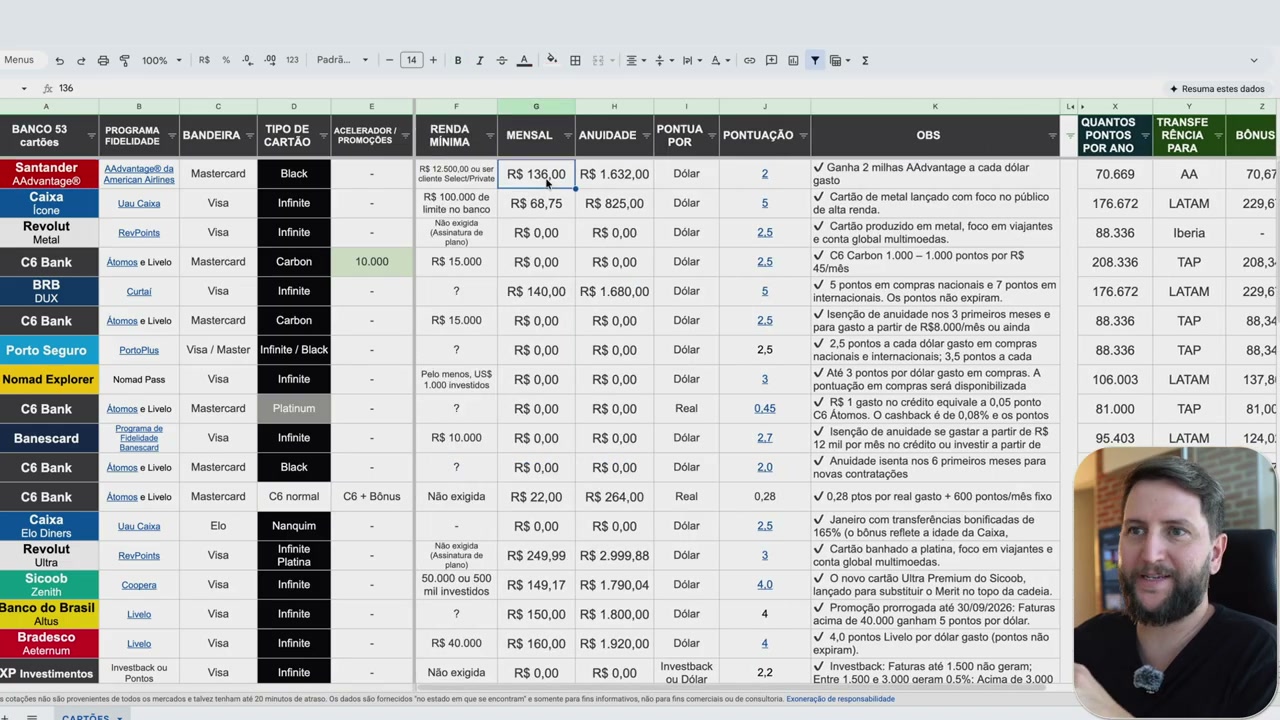
Task: Open text wrapping options
Action: click(x=690, y=60)
